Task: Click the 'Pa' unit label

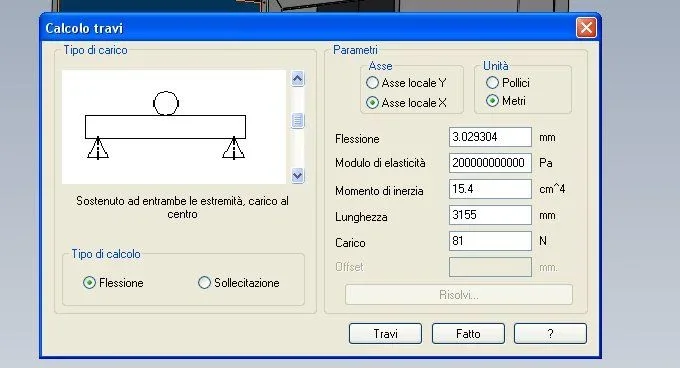Action: pos(546,163)
